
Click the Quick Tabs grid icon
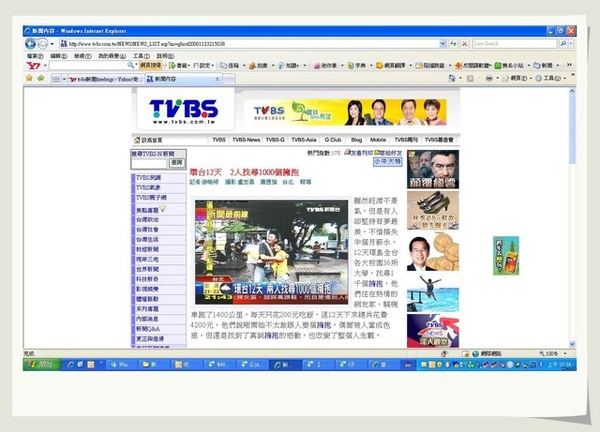56,79
